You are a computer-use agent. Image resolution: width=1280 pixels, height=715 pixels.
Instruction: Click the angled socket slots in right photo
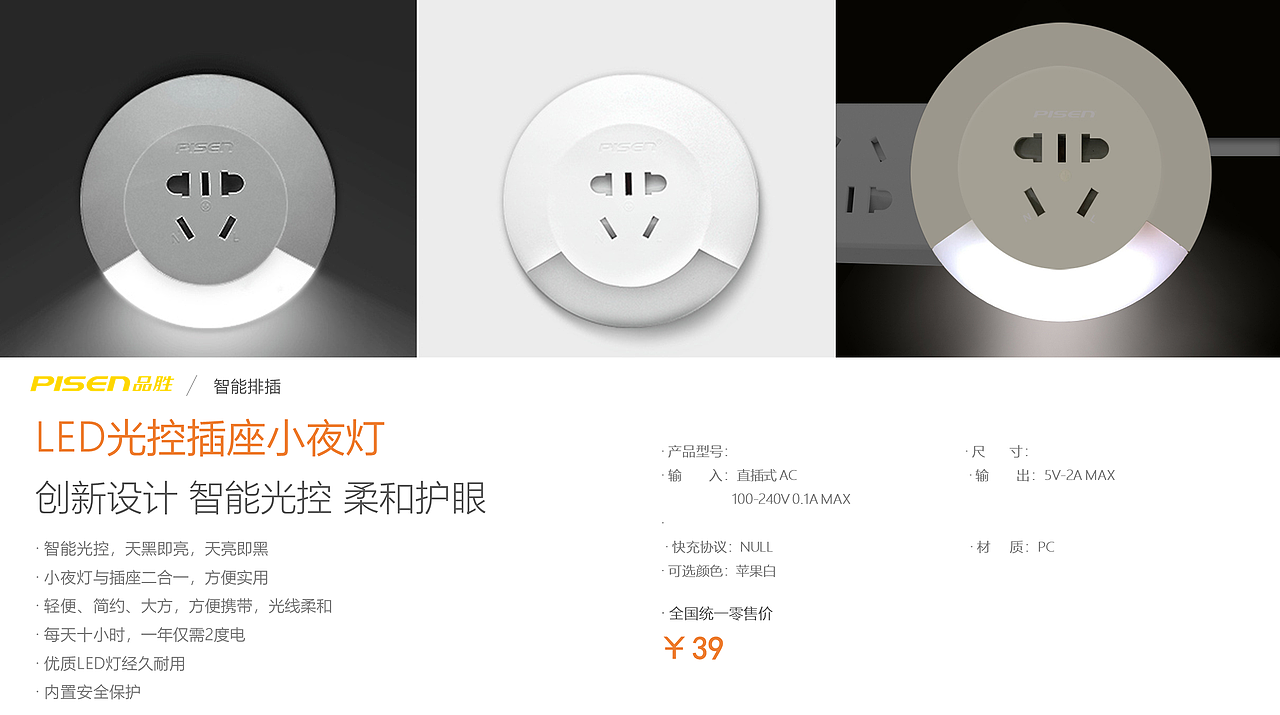coord(1061,201)
